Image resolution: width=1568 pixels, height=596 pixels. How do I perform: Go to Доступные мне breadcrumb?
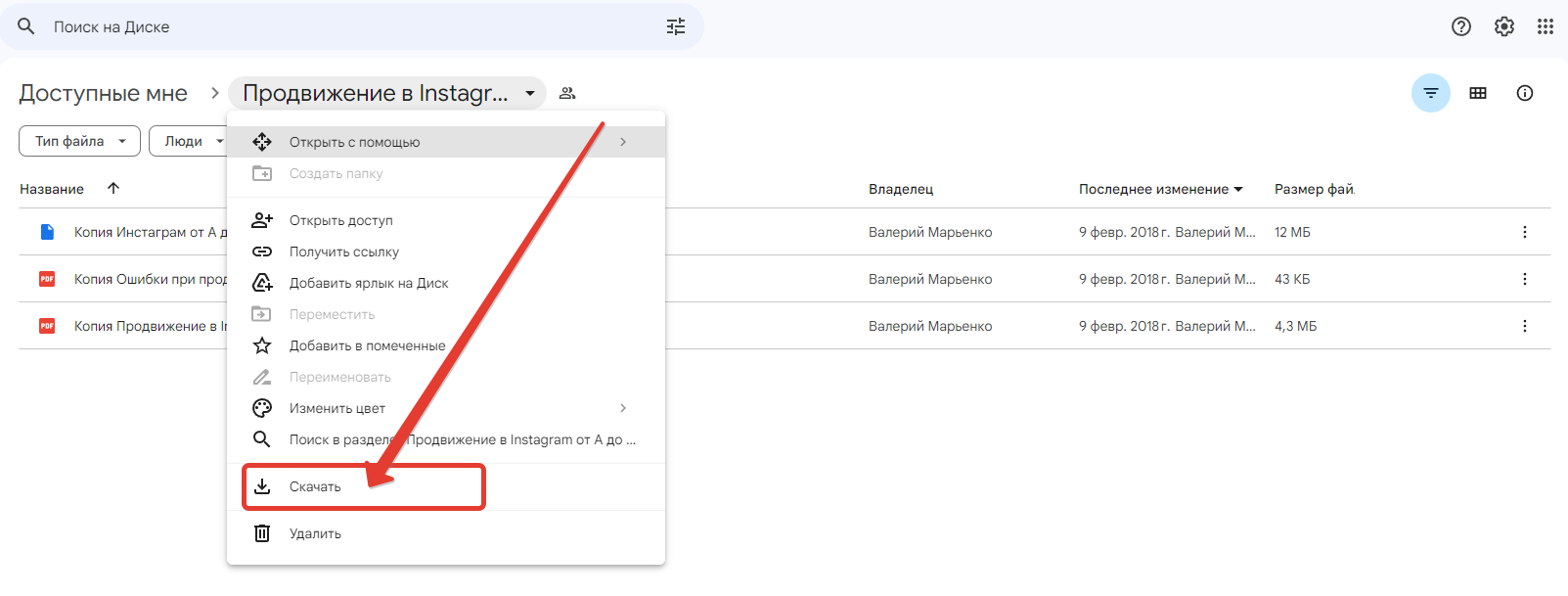pos(103,93)
